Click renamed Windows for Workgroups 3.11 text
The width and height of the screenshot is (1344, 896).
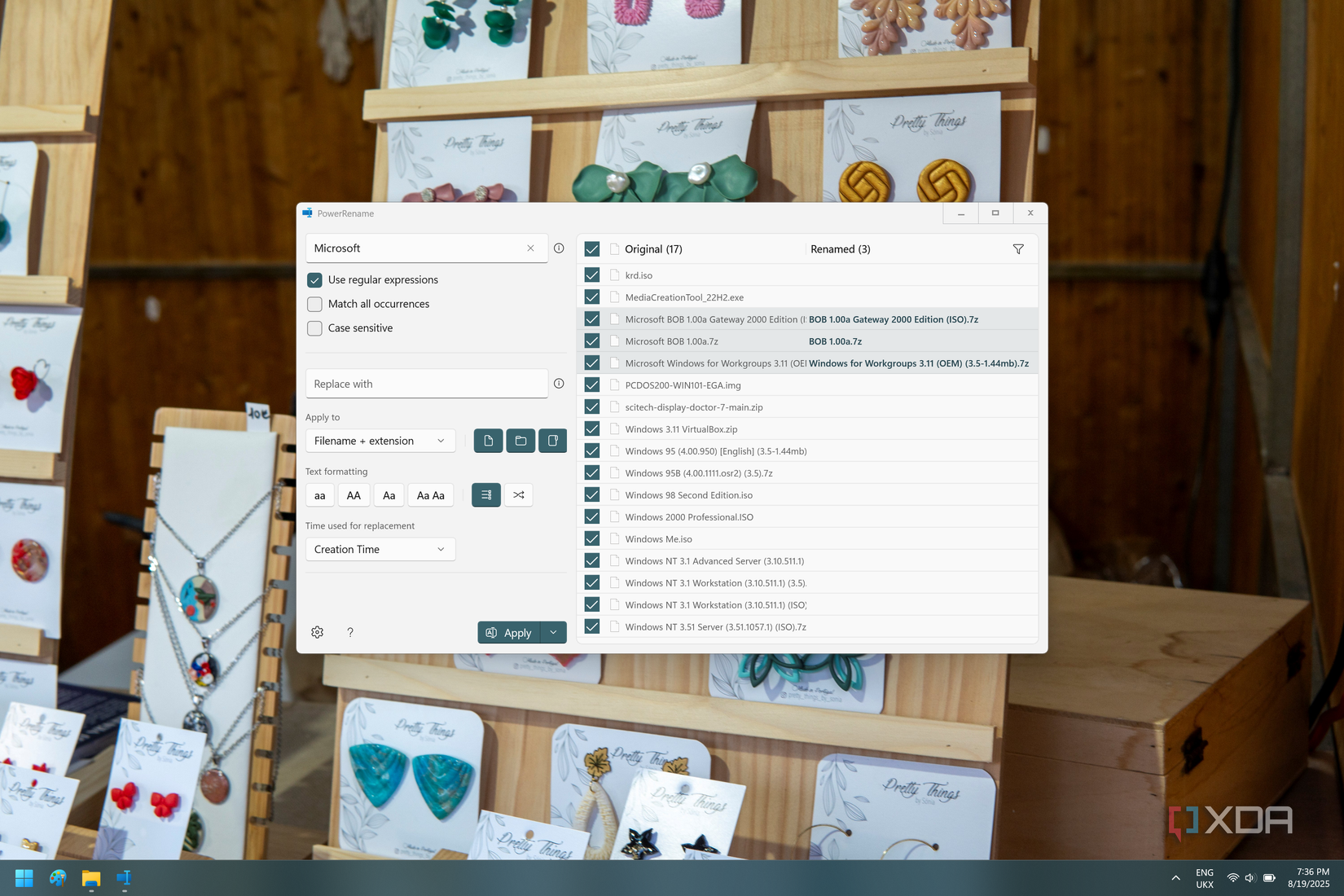(919, 363)
